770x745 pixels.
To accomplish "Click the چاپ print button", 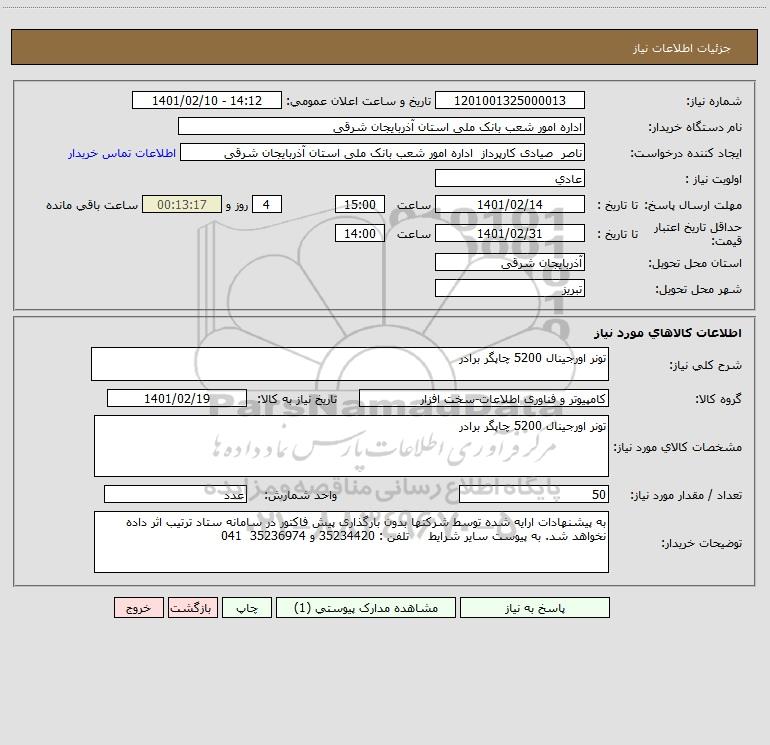I will point(247,607).
